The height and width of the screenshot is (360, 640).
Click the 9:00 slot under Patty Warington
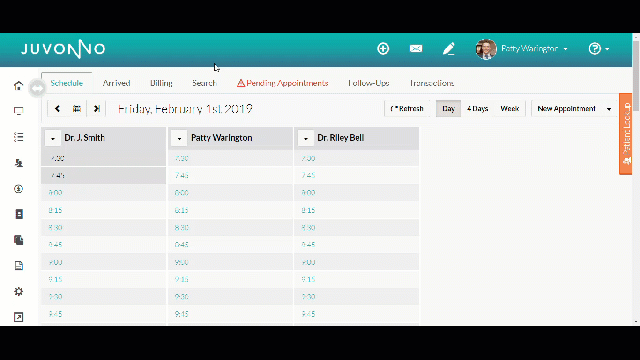pos(231,262)
